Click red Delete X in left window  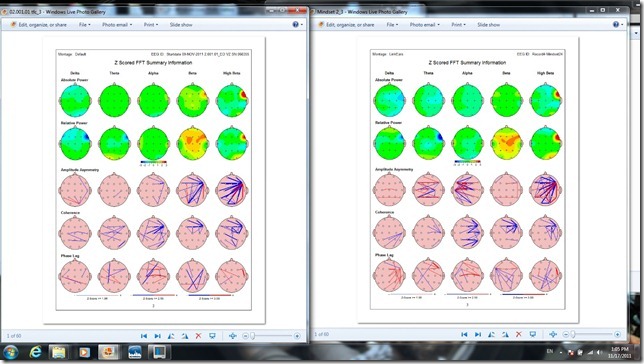(198, 336)
